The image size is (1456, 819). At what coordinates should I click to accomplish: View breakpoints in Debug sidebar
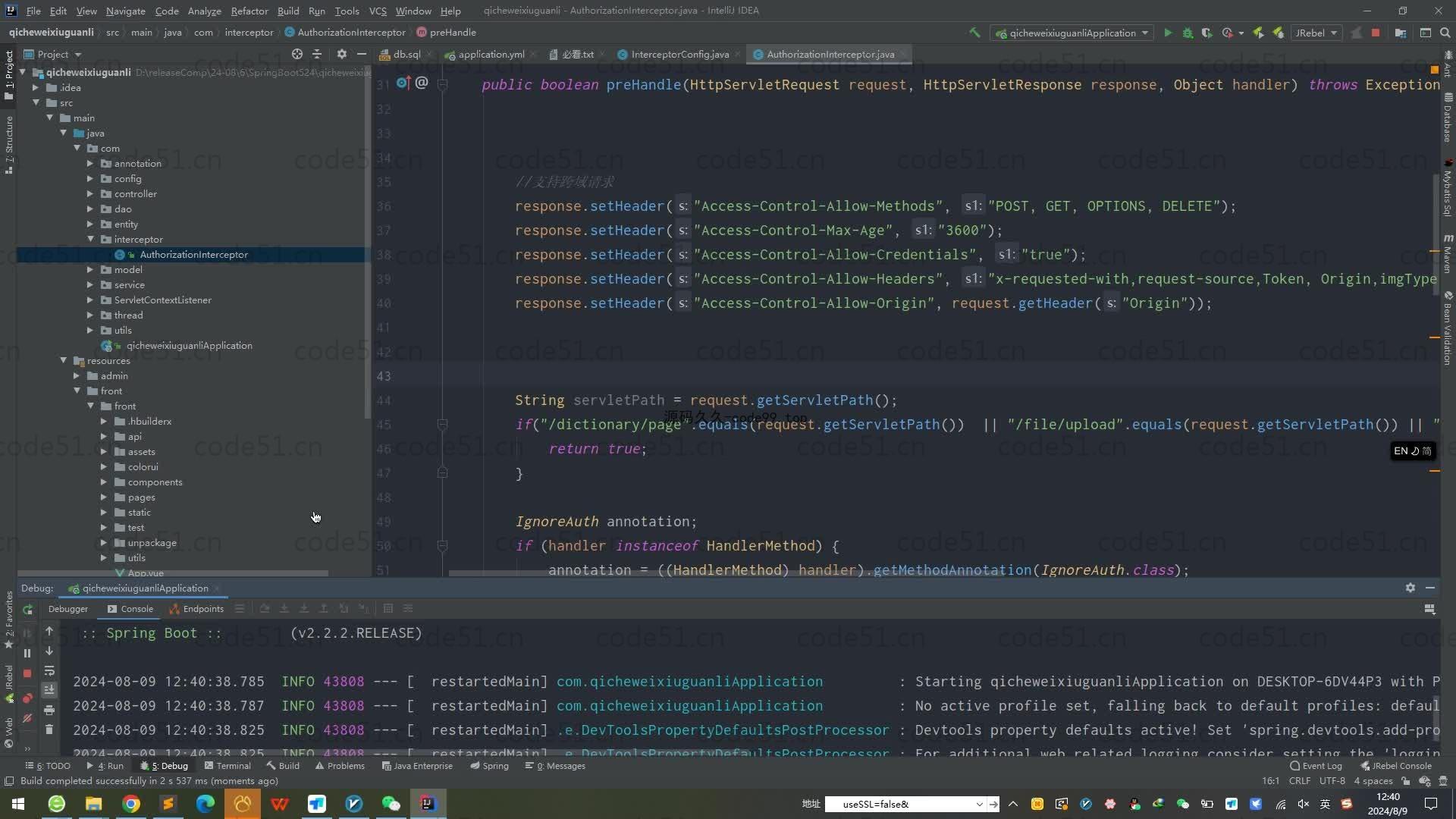point(27,698)
